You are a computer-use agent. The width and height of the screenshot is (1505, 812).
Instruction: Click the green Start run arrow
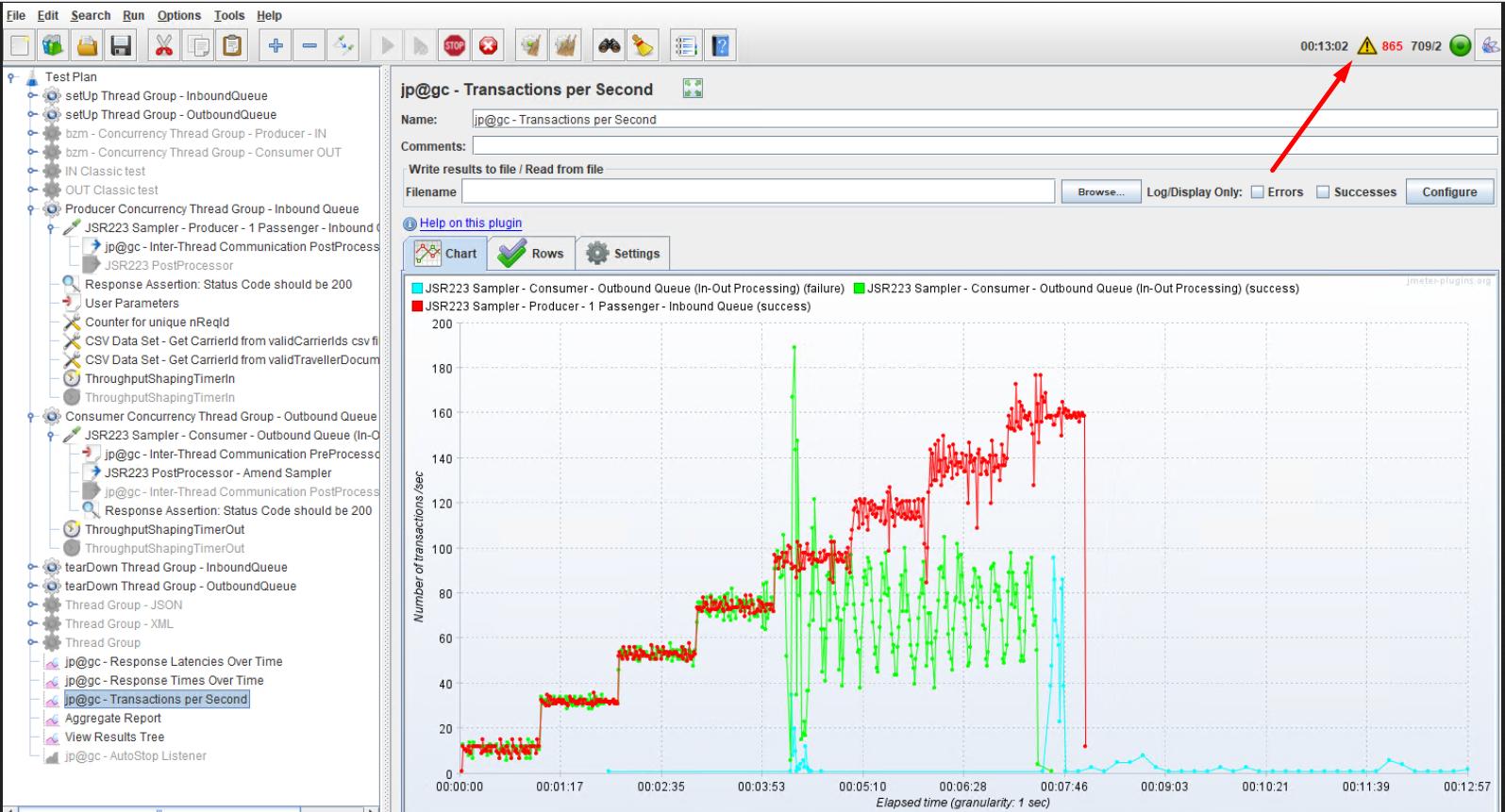387,45
